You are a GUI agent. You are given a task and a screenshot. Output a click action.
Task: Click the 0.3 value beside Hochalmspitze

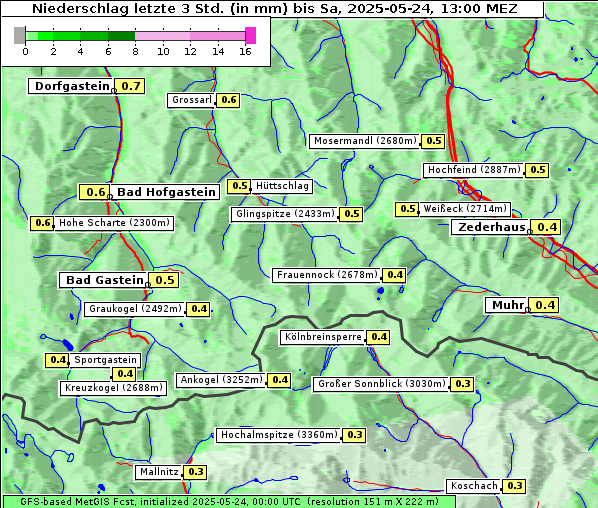[354, 436]
